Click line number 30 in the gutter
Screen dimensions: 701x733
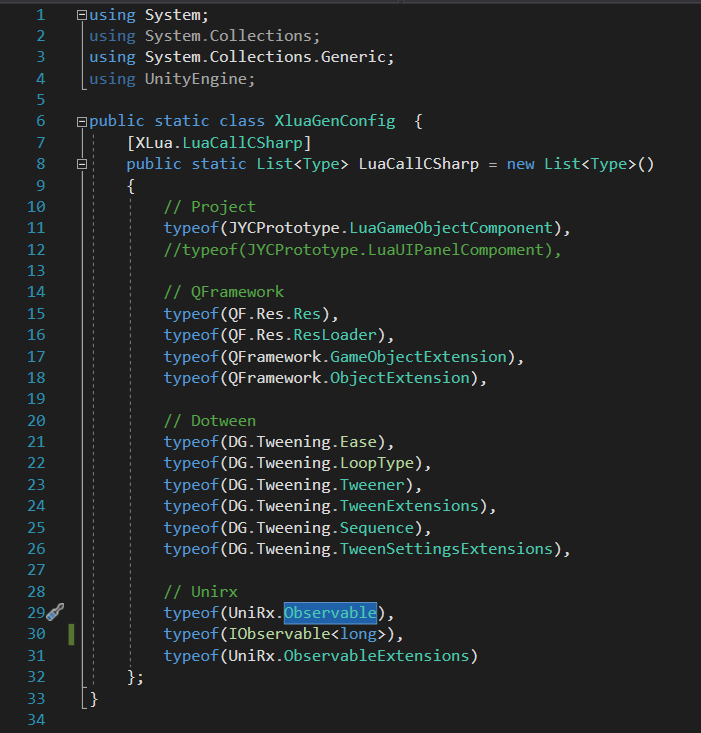click(x=36, y=634)
